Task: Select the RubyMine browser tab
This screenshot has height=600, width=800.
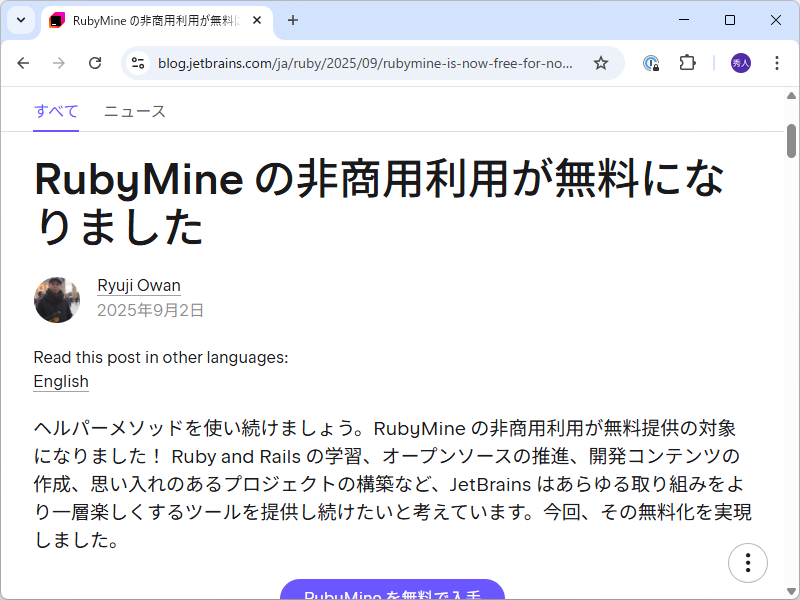Action: pos(150,20)
